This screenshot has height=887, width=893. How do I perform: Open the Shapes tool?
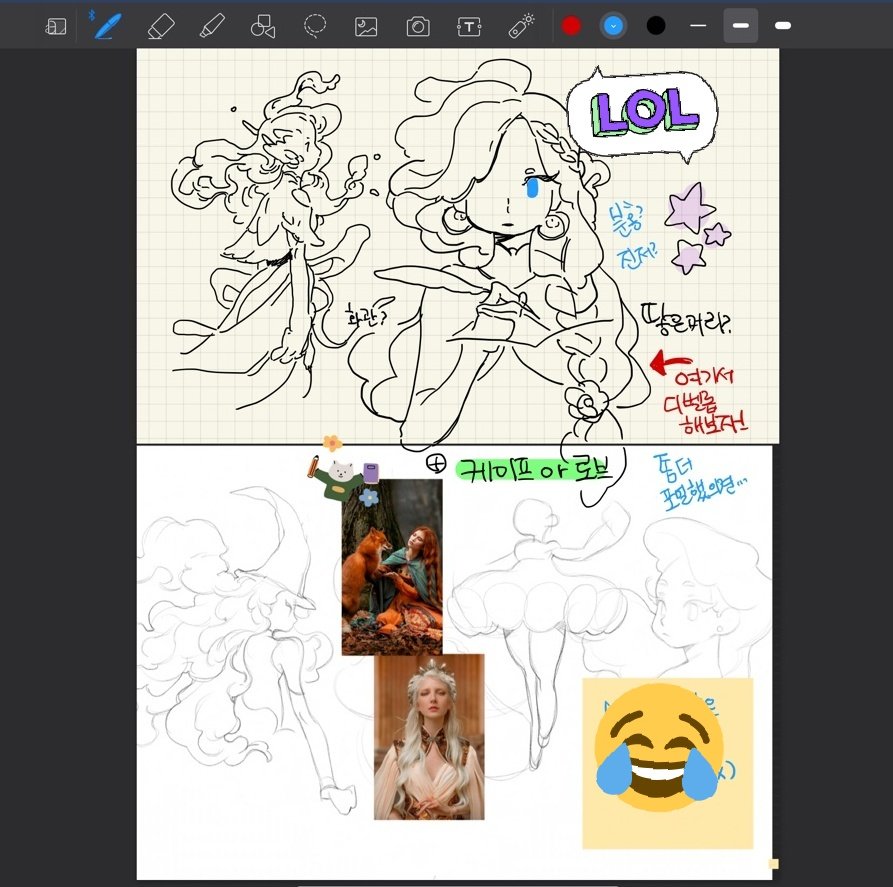[x=263, y=26]
